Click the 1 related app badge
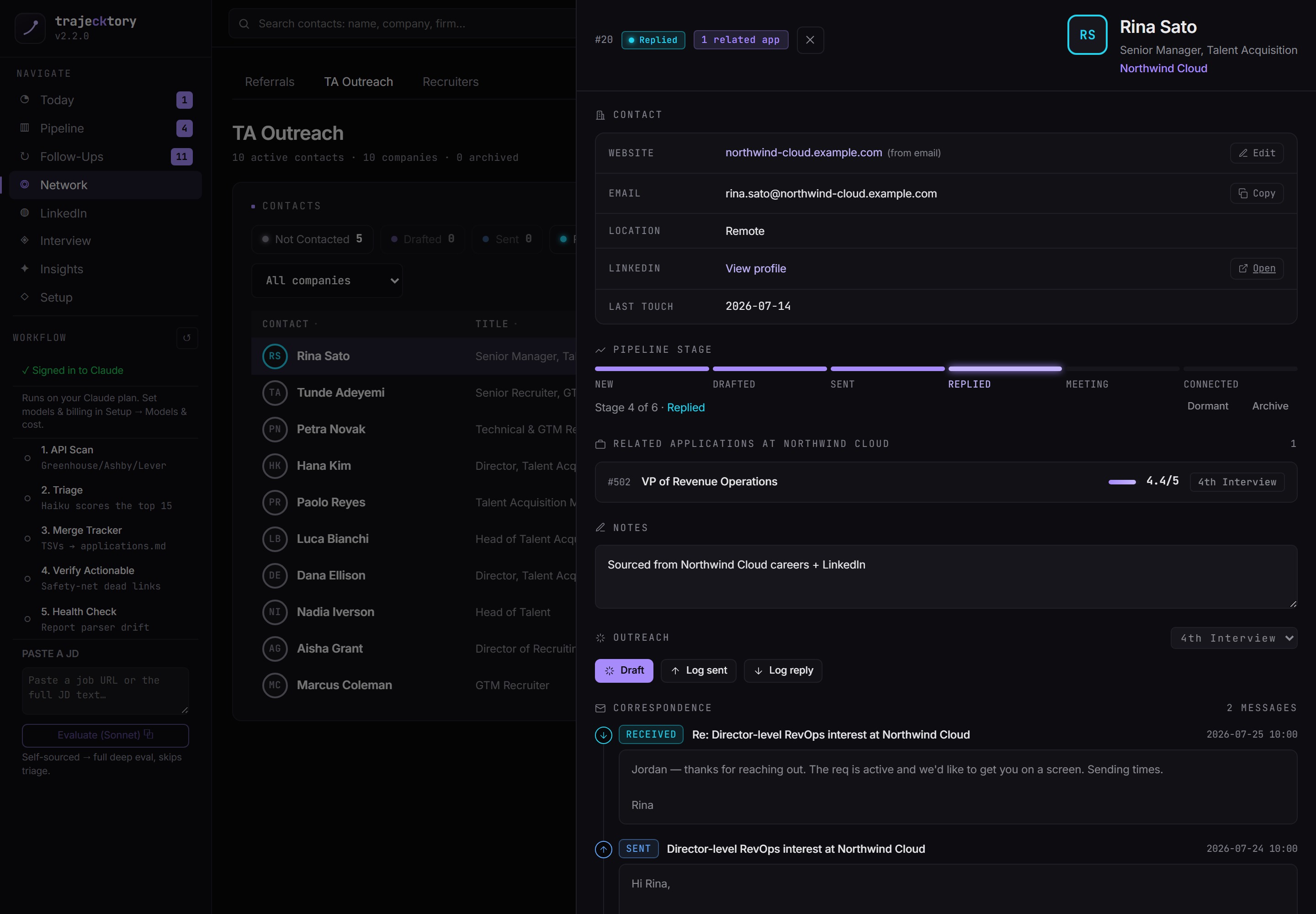The image size is (1316, 914). click(740, 40)
